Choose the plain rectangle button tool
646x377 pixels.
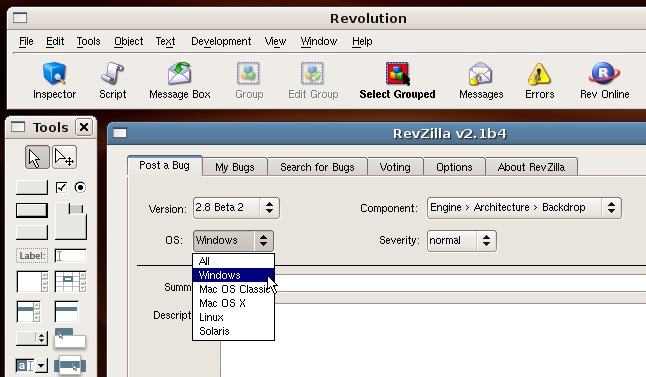click(32, 232)
